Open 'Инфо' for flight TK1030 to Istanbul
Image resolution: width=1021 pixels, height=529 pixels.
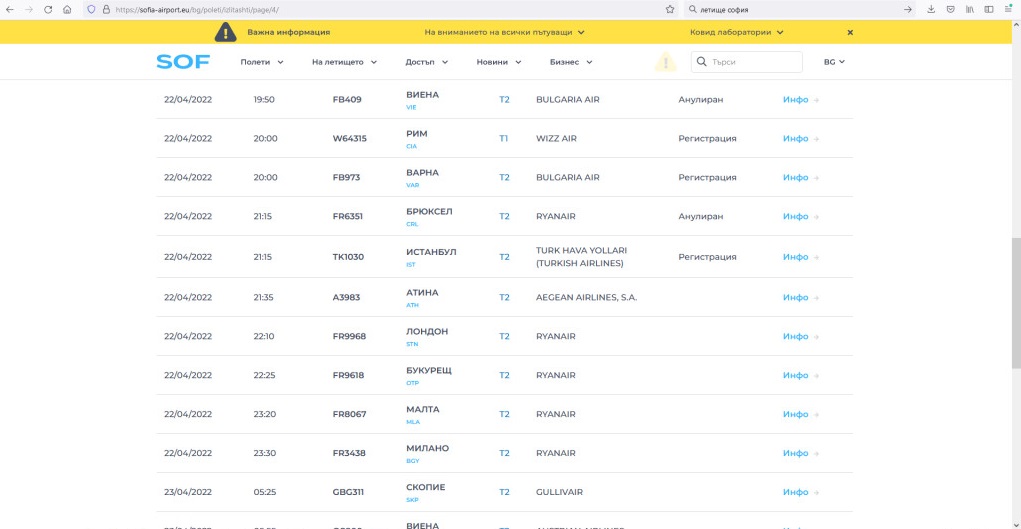pyautogui.click(x=800, y=257)
